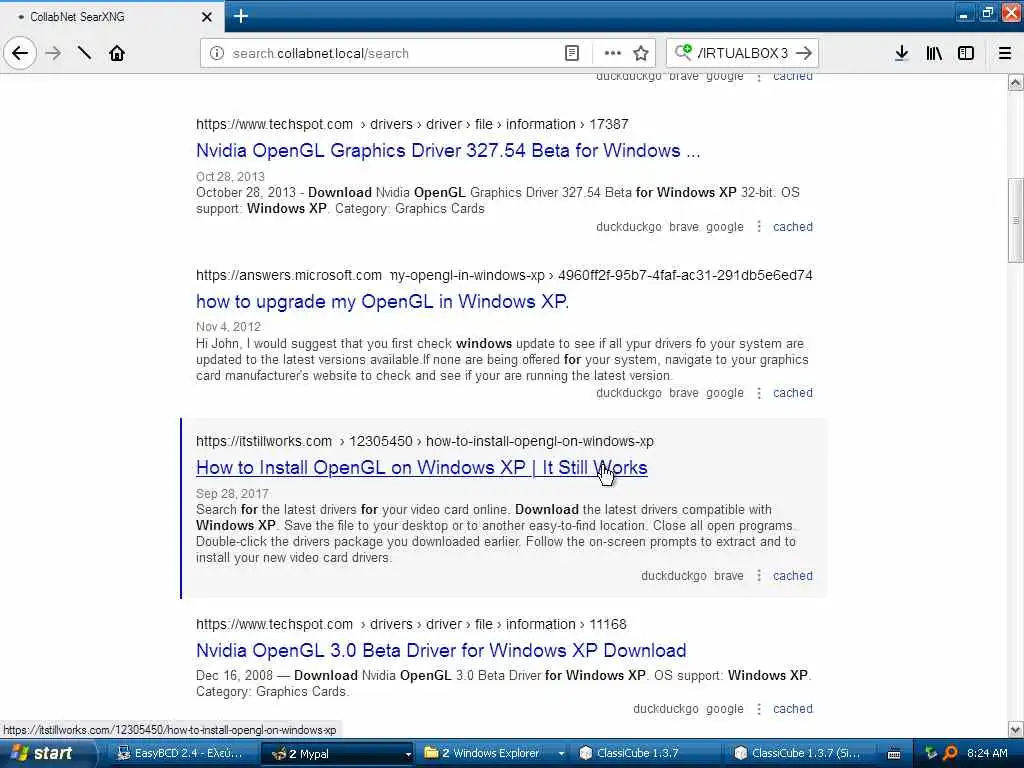Click the vertical scrollbar thumb
Viewport: 1024px width, 768px height.
(1016, 220)
